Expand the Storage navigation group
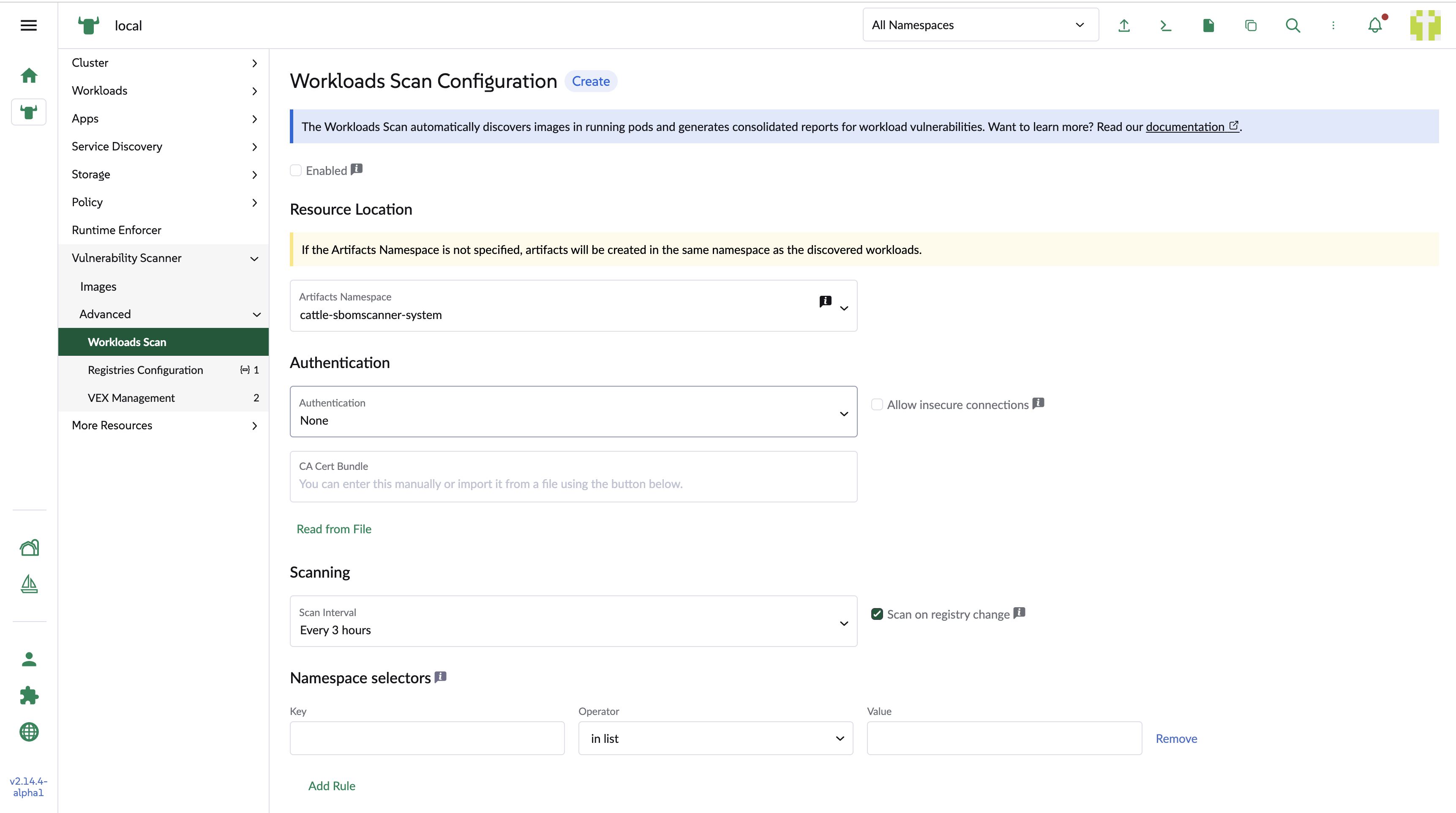 tap(164, 174)
